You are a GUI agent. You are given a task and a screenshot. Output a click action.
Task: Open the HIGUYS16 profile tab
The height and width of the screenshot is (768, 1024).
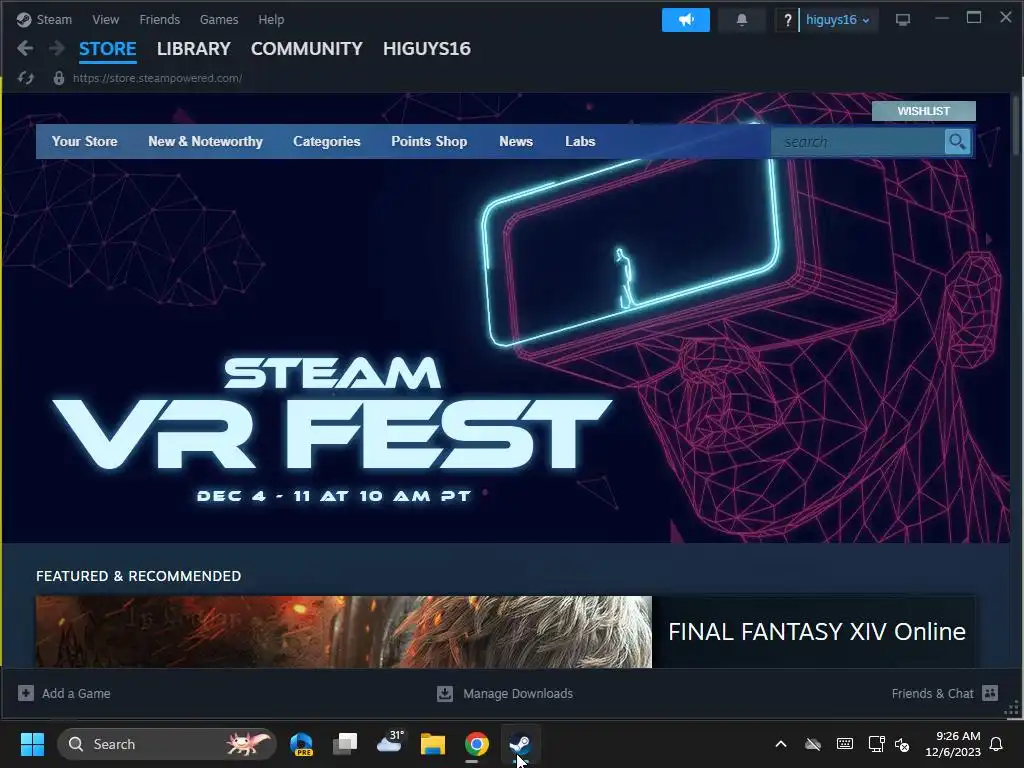coord(426,48)
